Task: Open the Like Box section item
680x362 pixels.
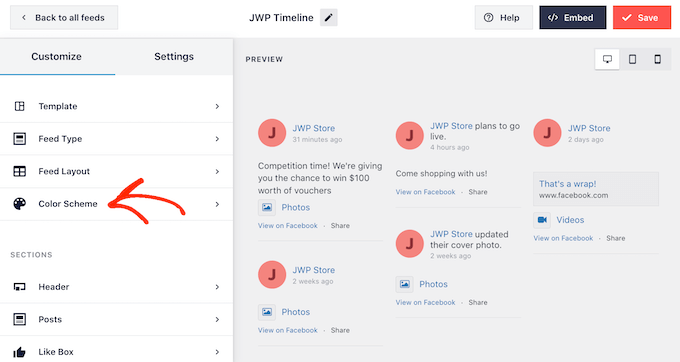Action: [116, 352]
